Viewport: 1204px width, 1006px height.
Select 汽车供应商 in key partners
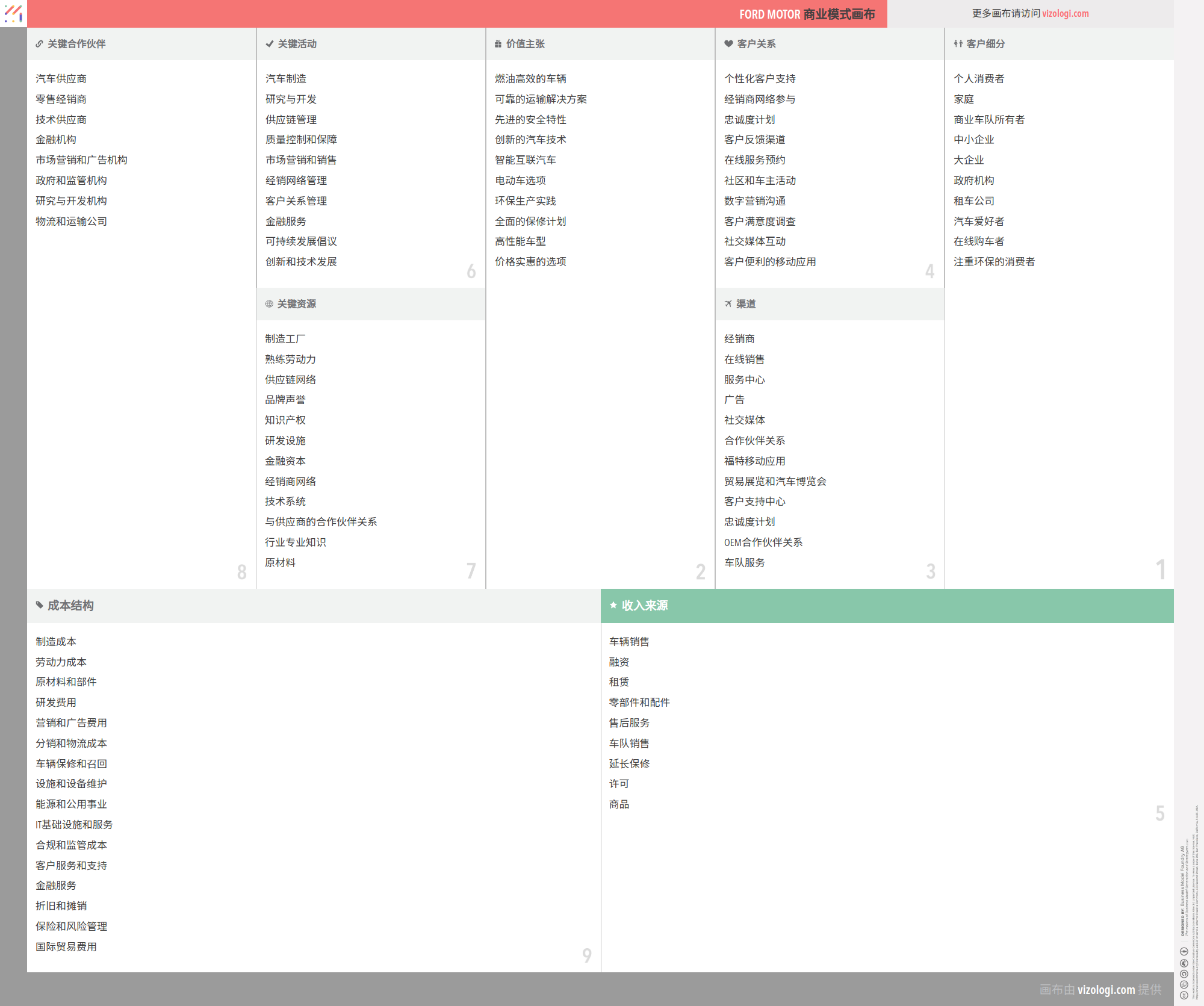click(x=61, y=79)
